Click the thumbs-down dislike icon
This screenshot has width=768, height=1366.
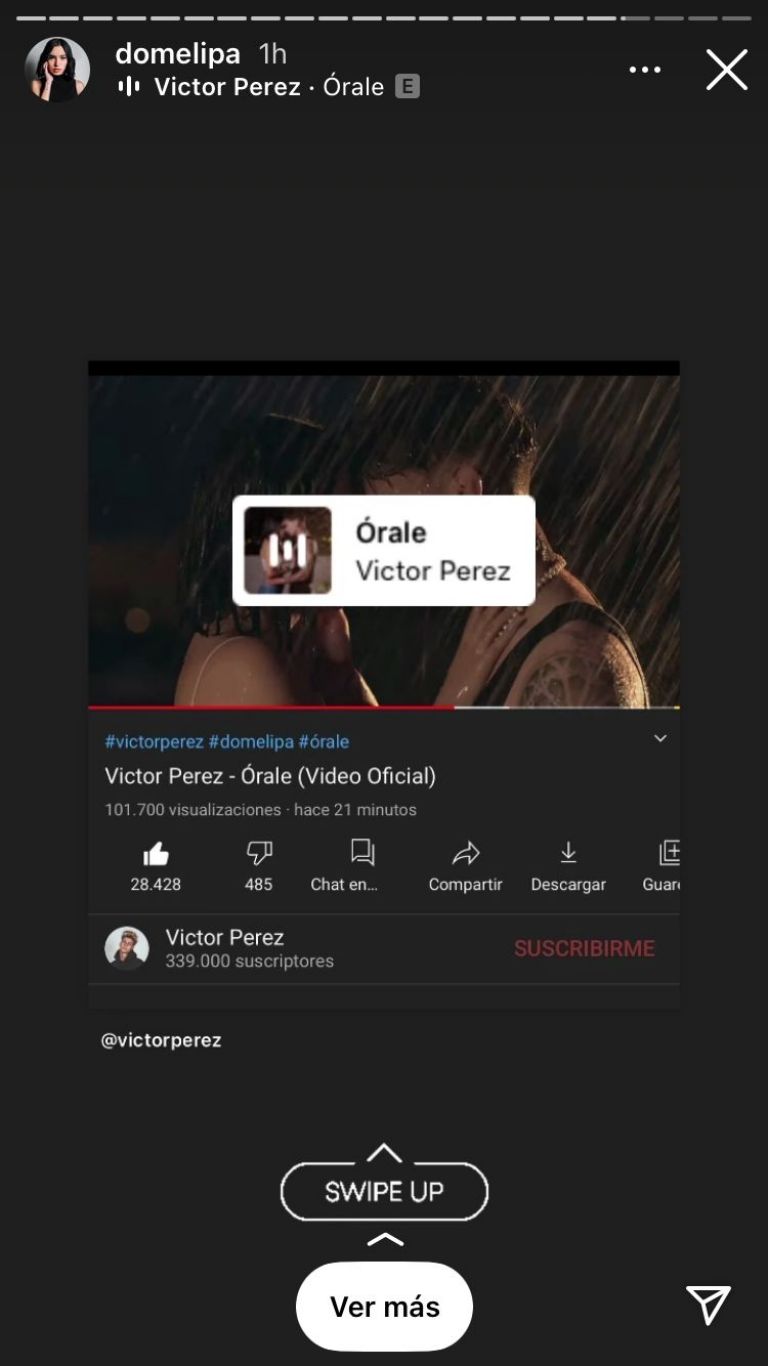[x=259, y=853]
